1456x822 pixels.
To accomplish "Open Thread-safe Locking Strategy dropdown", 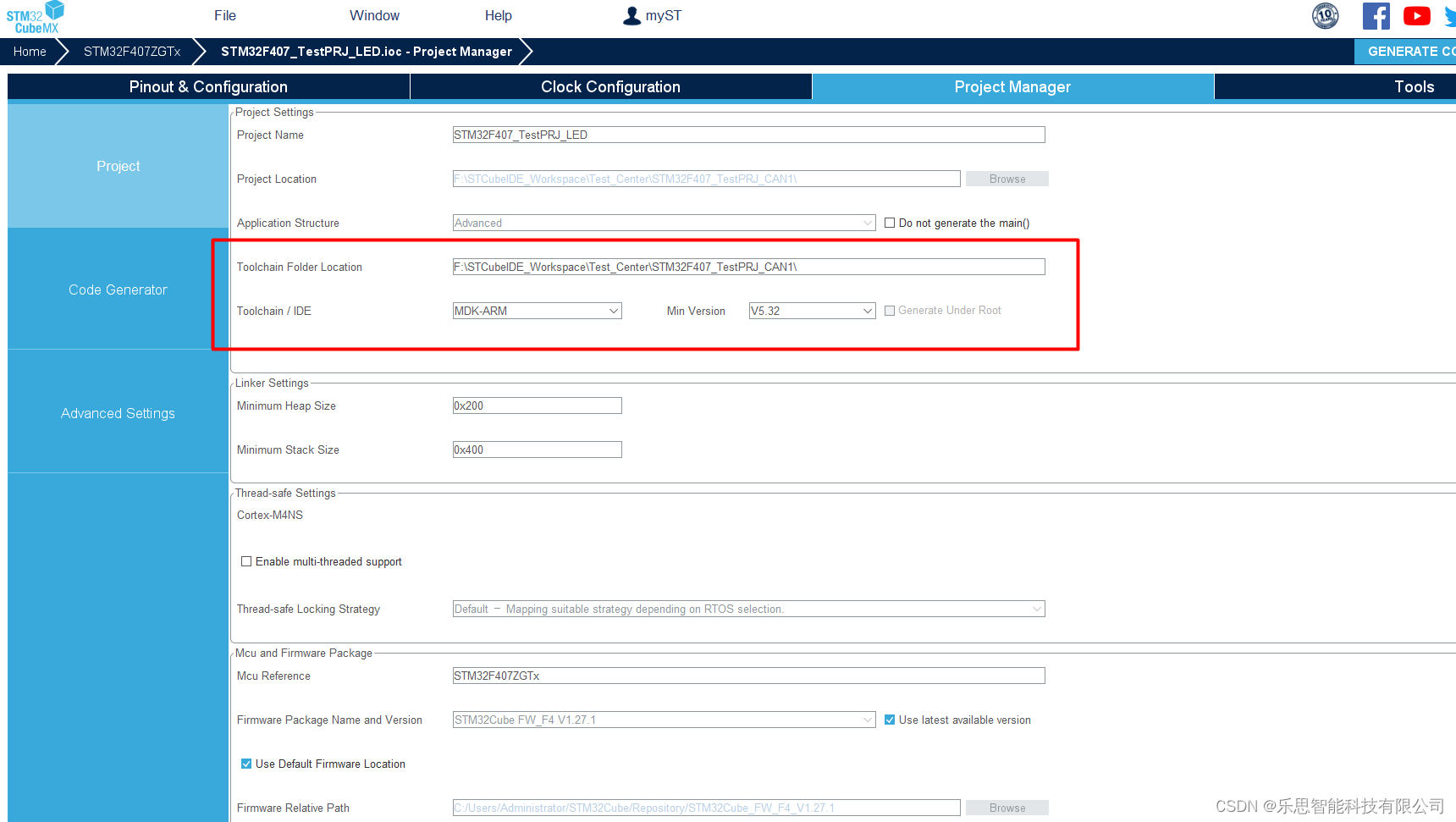I will pyautogui.click(x=749, y=609).
